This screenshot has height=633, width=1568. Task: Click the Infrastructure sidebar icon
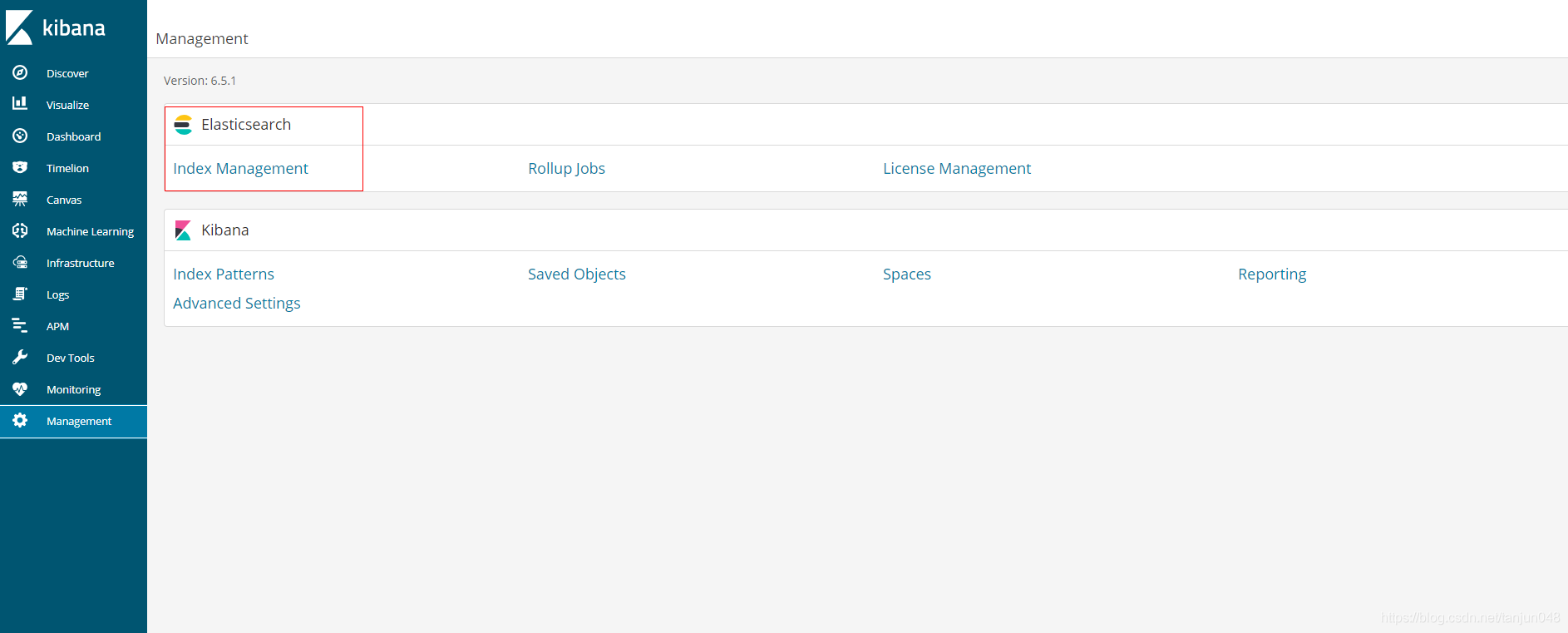click(x=20, y=262)
